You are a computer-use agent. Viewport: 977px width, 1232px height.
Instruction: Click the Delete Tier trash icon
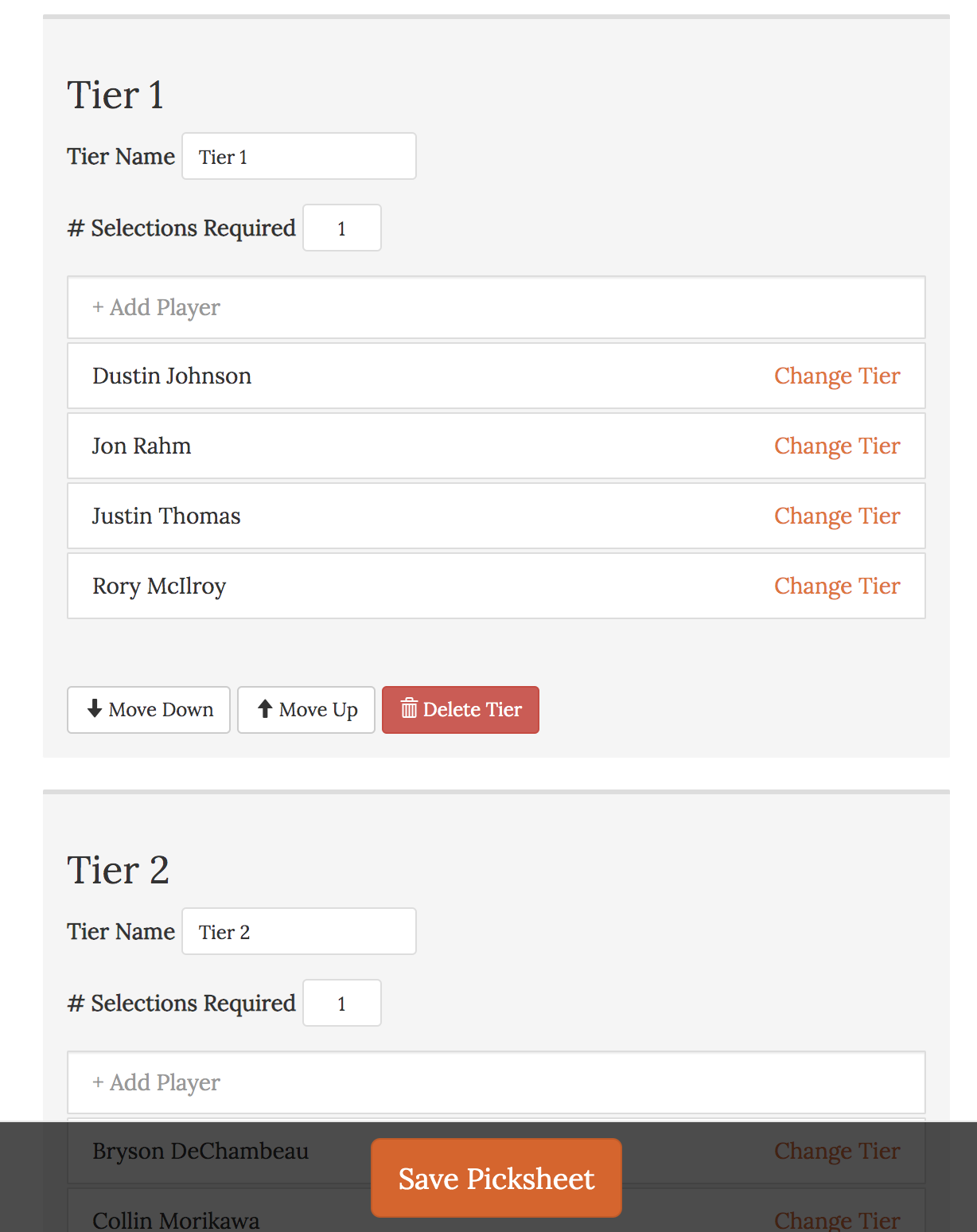click(x=409, y=708)
